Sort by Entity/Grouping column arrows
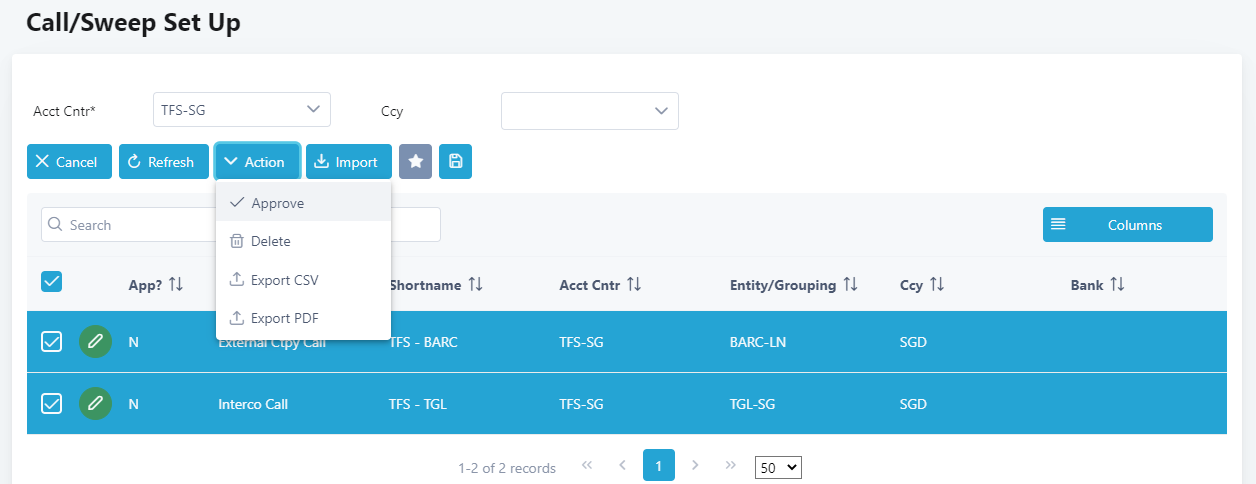 click(850, 285)
